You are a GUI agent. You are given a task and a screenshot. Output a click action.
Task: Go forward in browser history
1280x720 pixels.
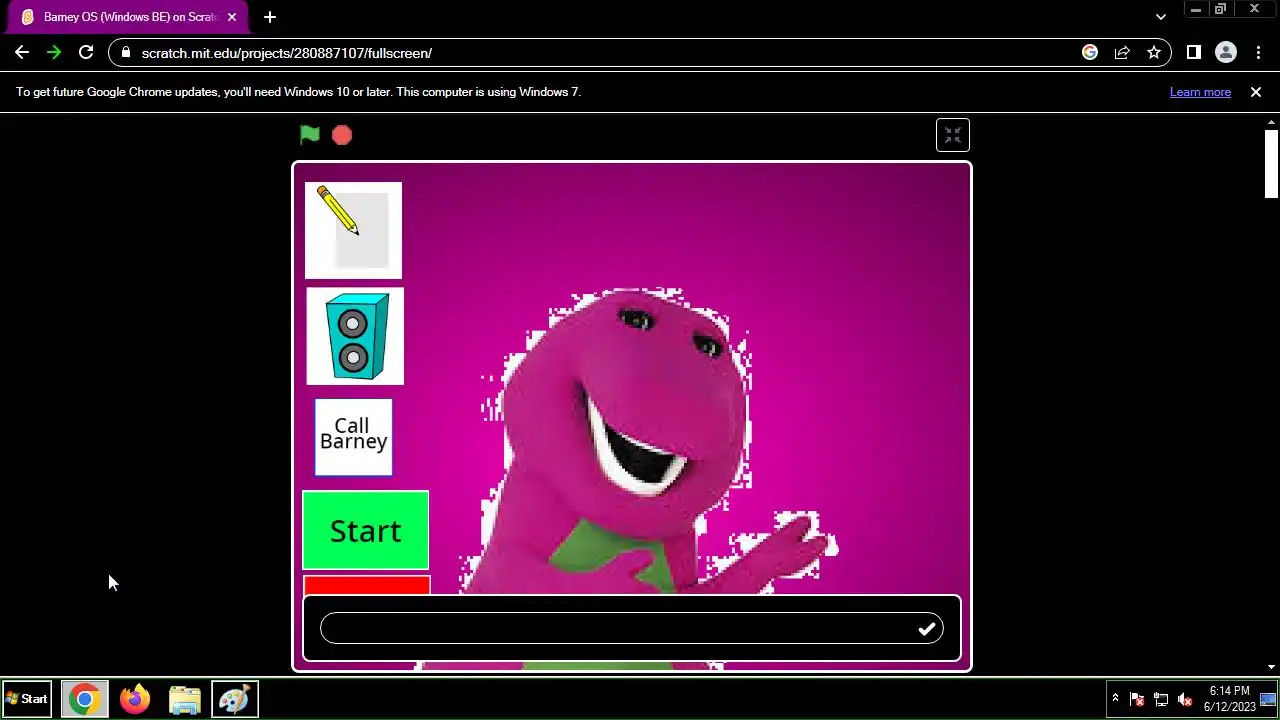point(54,53)
